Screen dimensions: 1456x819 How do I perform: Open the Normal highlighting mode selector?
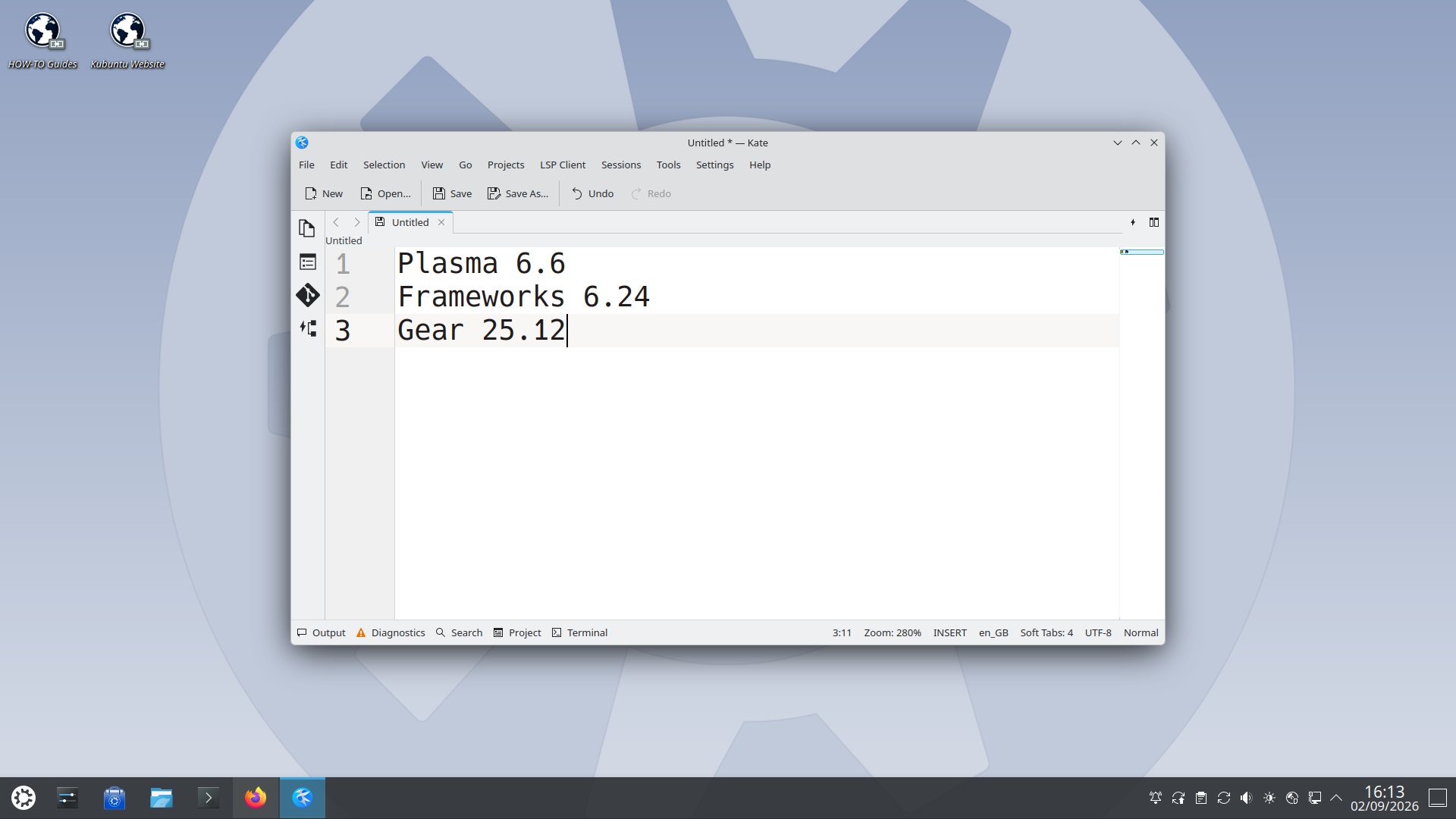point(1141,632)
